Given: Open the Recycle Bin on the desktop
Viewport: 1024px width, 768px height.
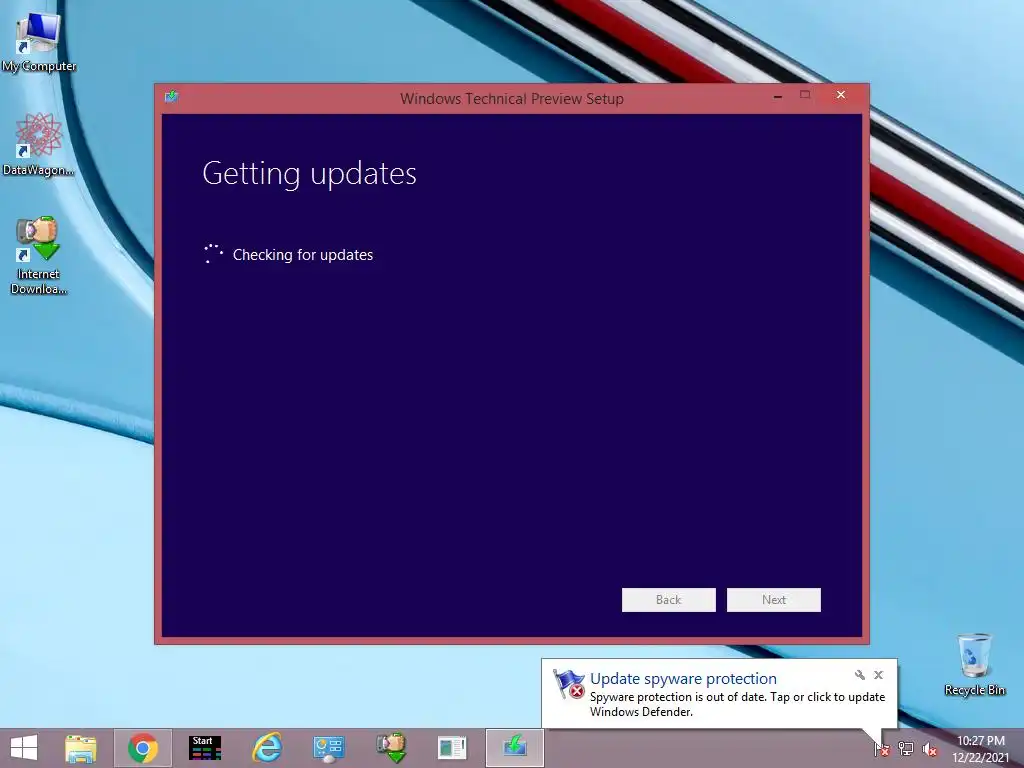Looking at the screenshot, I should 974,664.
